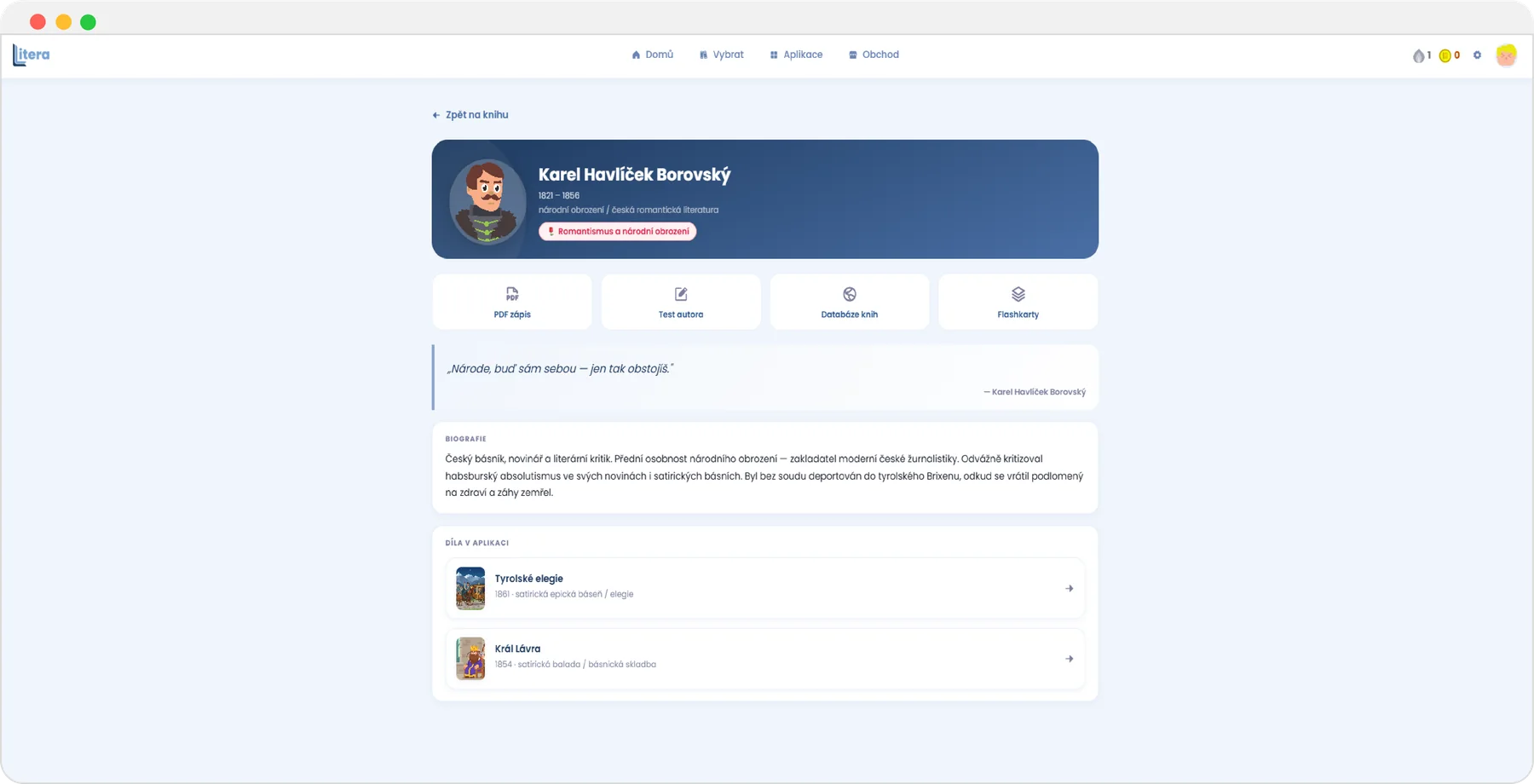1534x784 pixels.
Task: Click the BIOGRAFIE section label
Action: 466,439
